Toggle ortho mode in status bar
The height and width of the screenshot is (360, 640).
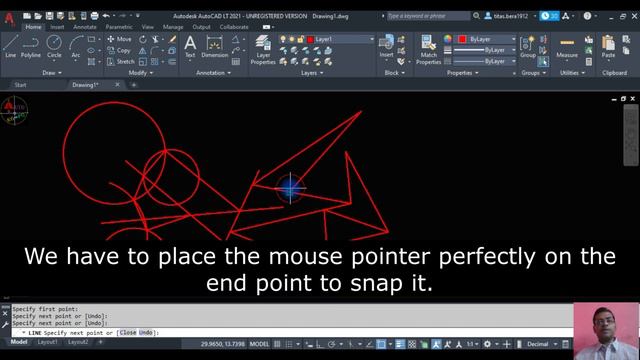(320, 344)
